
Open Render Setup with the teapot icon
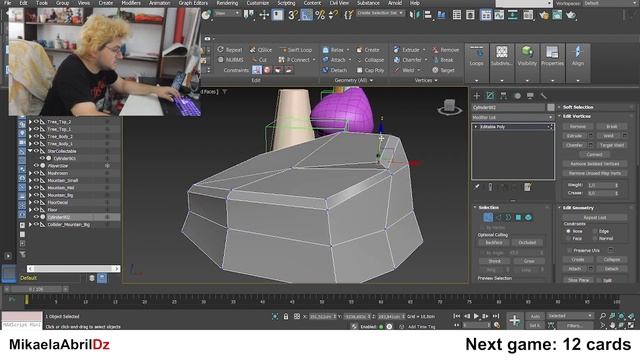(x=544, y=15)
